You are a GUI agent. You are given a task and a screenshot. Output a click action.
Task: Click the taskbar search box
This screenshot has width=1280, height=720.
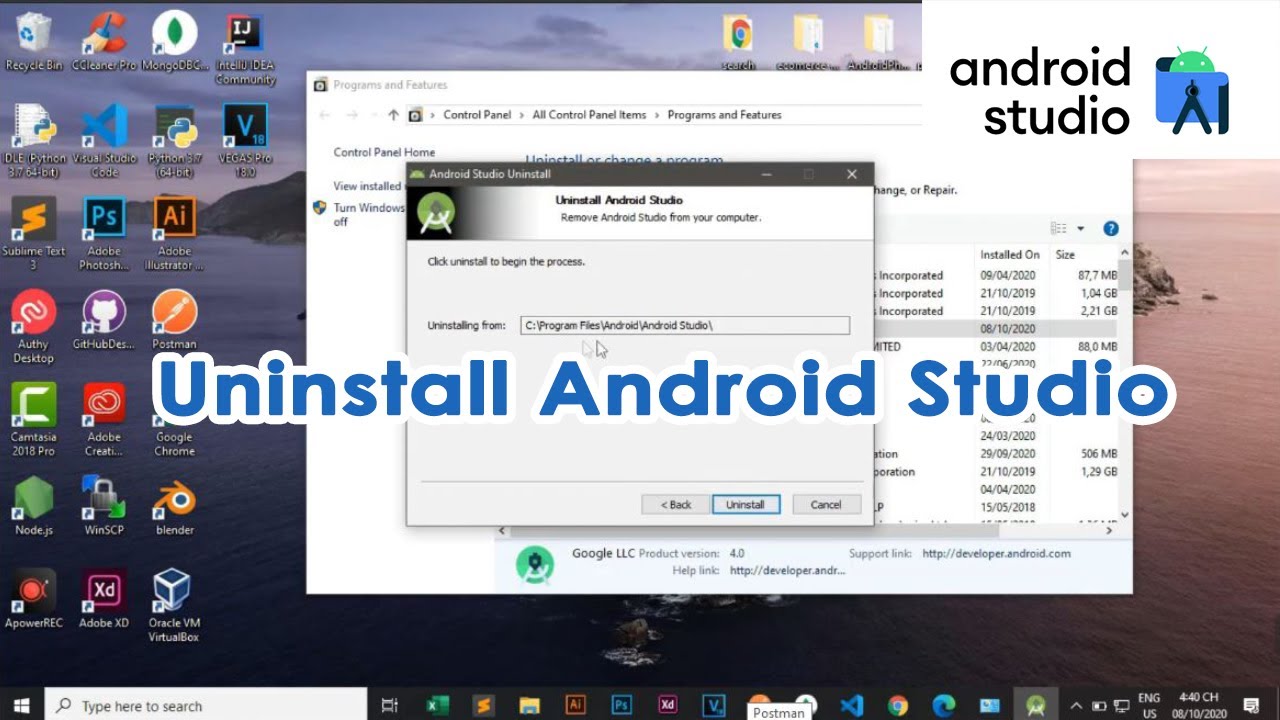click(x=207, y=705)
